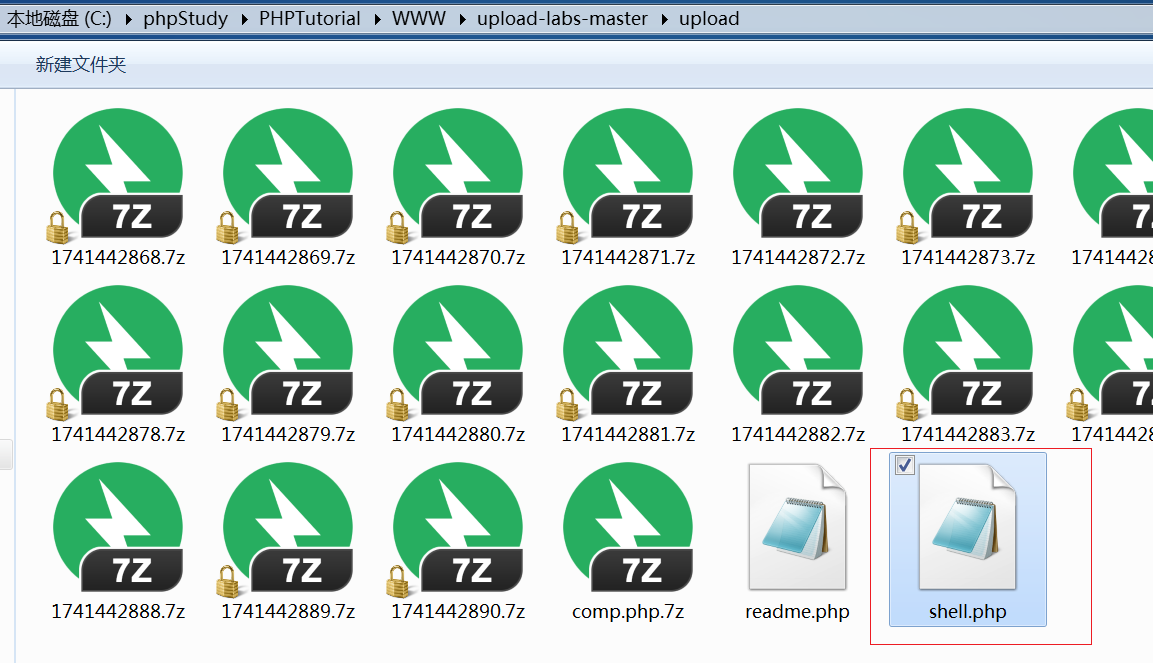Select the 1741442883.7z archive icon
The width and height of the screenshot is (1153, 663).
pos(967,352)
